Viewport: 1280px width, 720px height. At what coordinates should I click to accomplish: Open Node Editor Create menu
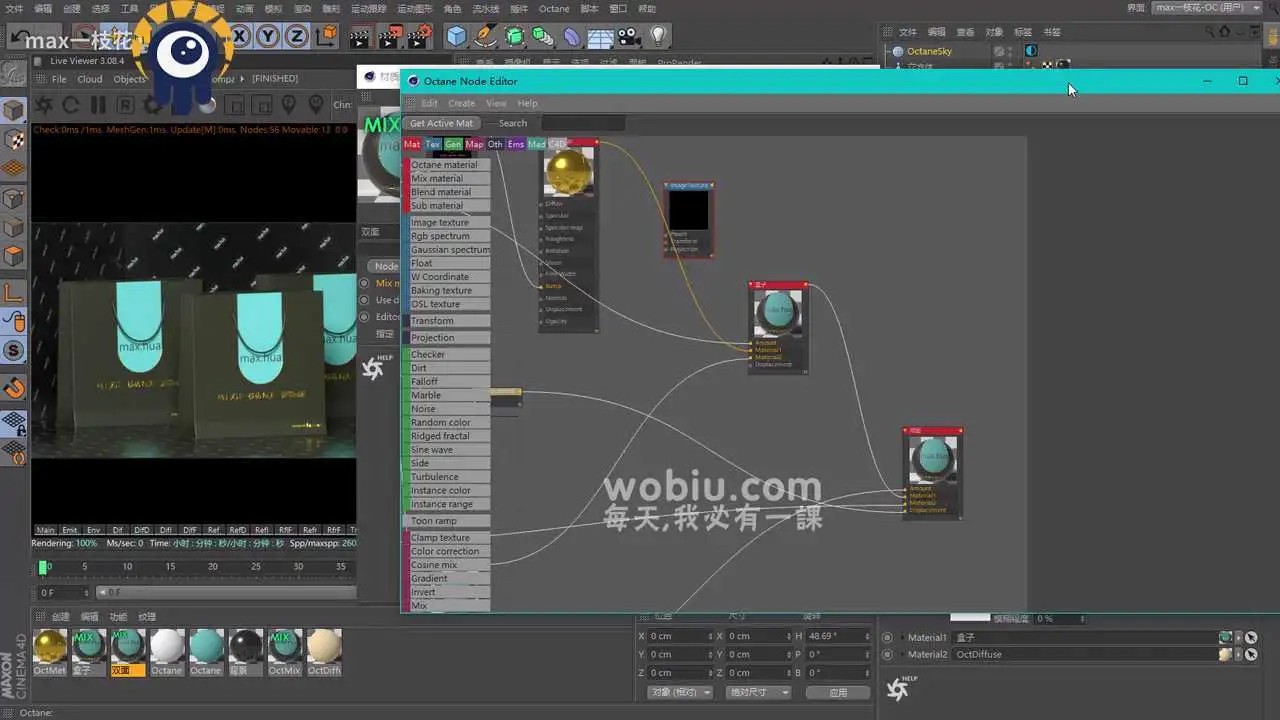click(462, 103)
